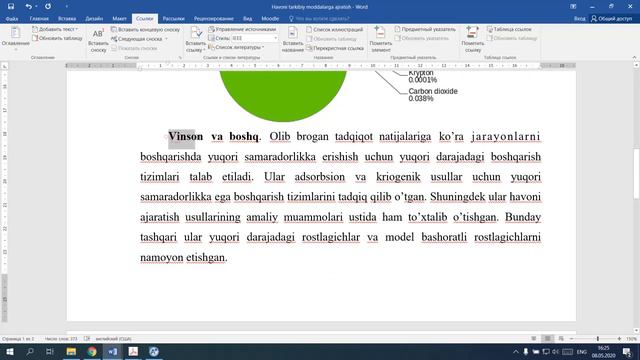Go to Следующая сноска
Screen dimensions: 640x360
coord(137,39)
